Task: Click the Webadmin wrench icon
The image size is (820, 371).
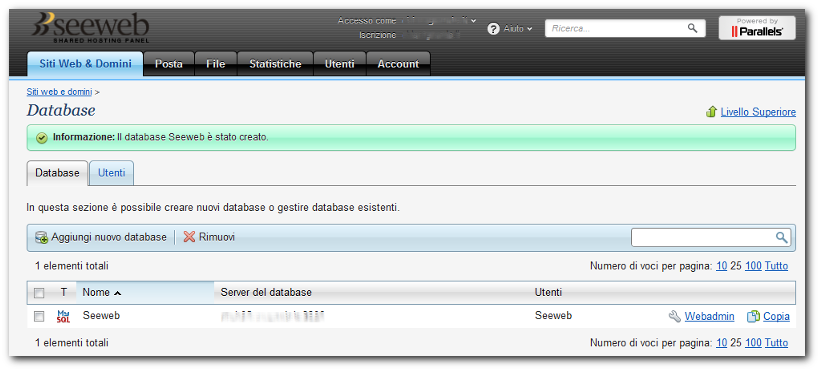Action: point(675,316)
